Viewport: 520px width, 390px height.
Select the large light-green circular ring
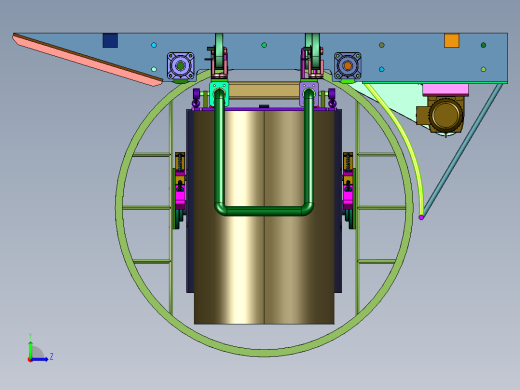point(264,352)
